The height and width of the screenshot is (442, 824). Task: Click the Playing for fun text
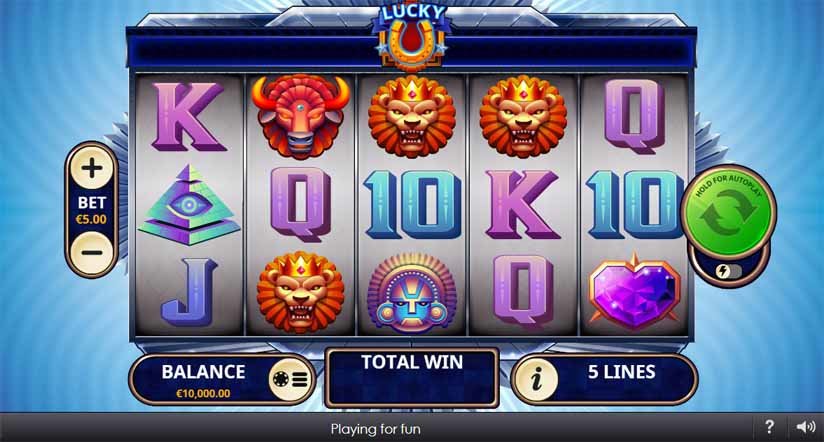pyautogui.click(x=376, y=429)
